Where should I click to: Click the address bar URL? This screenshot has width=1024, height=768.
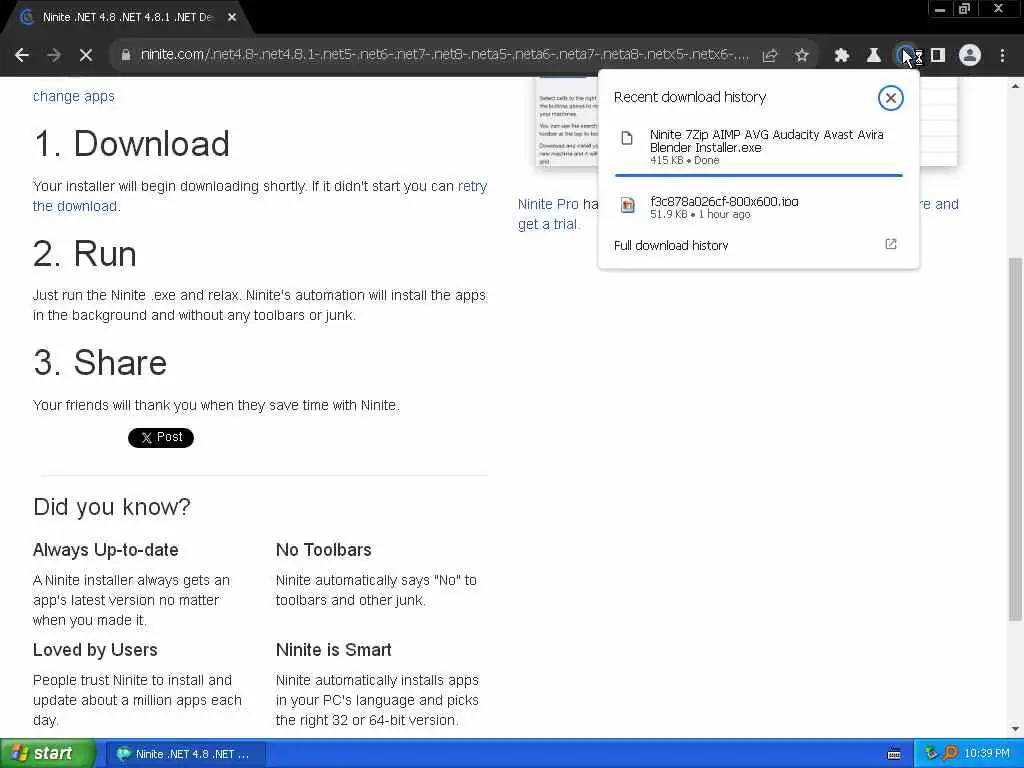click(444, 55)
